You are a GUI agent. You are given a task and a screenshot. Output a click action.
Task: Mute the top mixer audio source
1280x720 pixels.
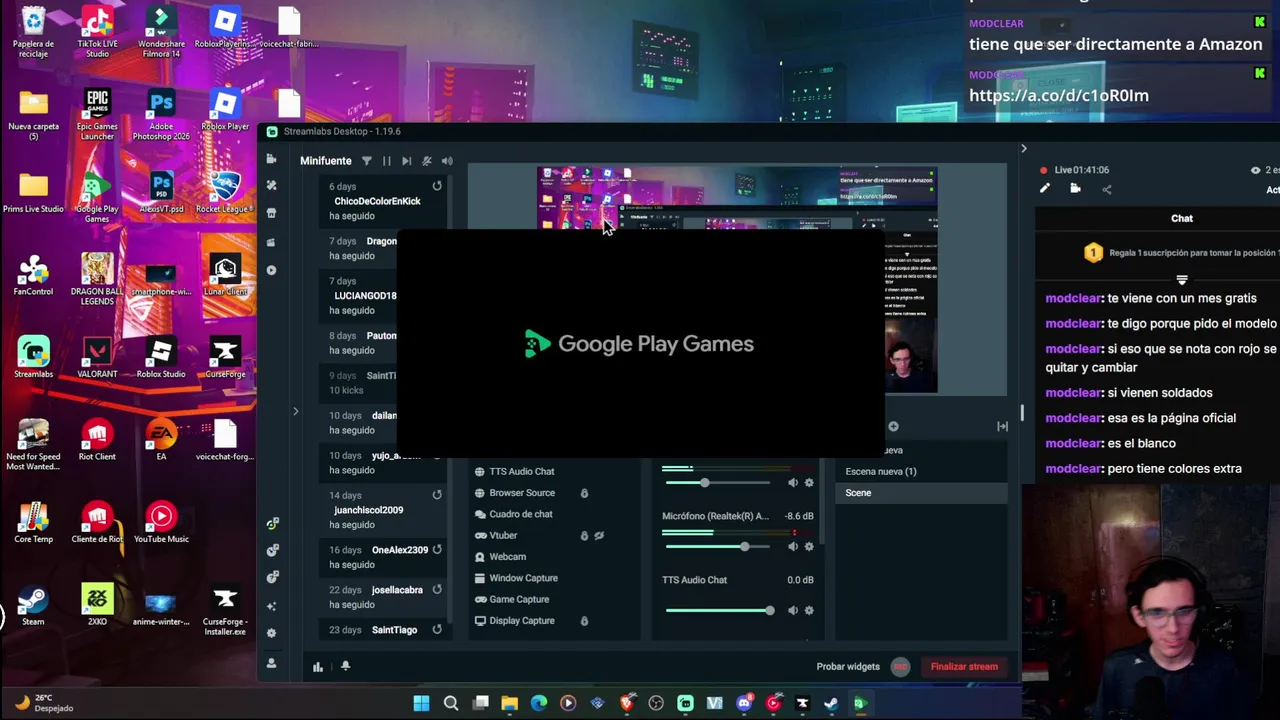[793, 483]
